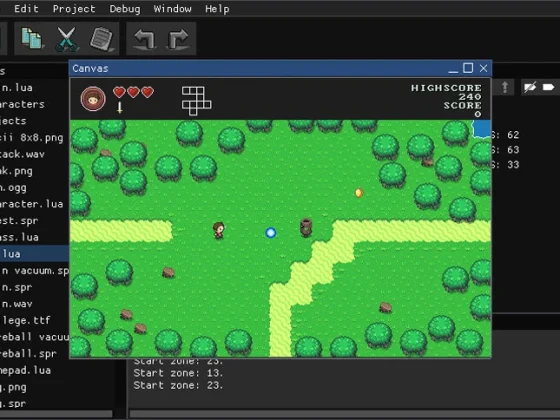Select 'reball.spr' sprite file

[x=28, y=354]
